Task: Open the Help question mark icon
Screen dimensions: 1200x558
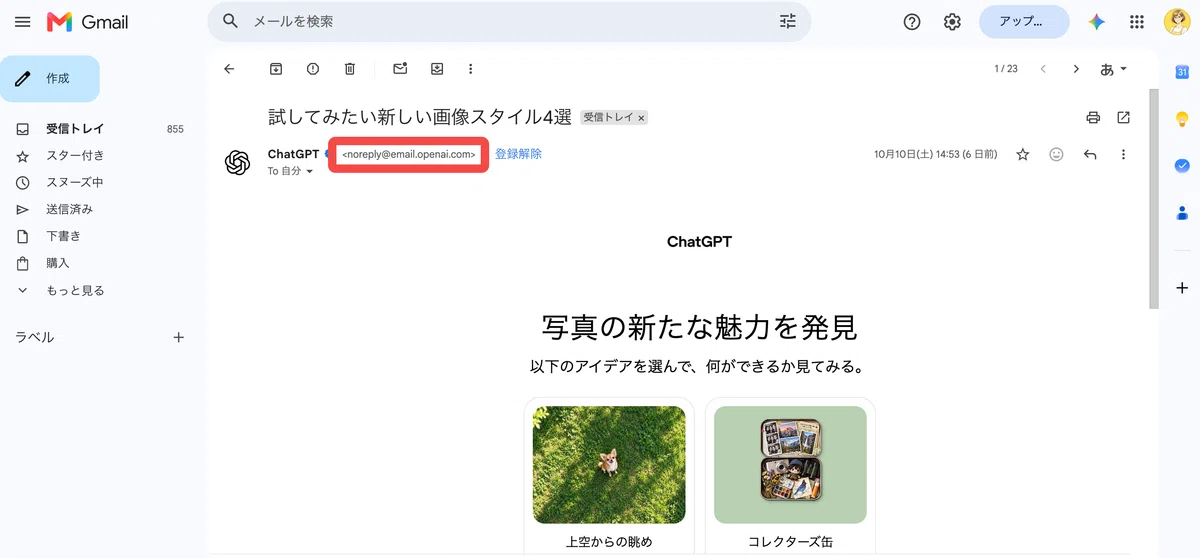Action: click(912, 22)
